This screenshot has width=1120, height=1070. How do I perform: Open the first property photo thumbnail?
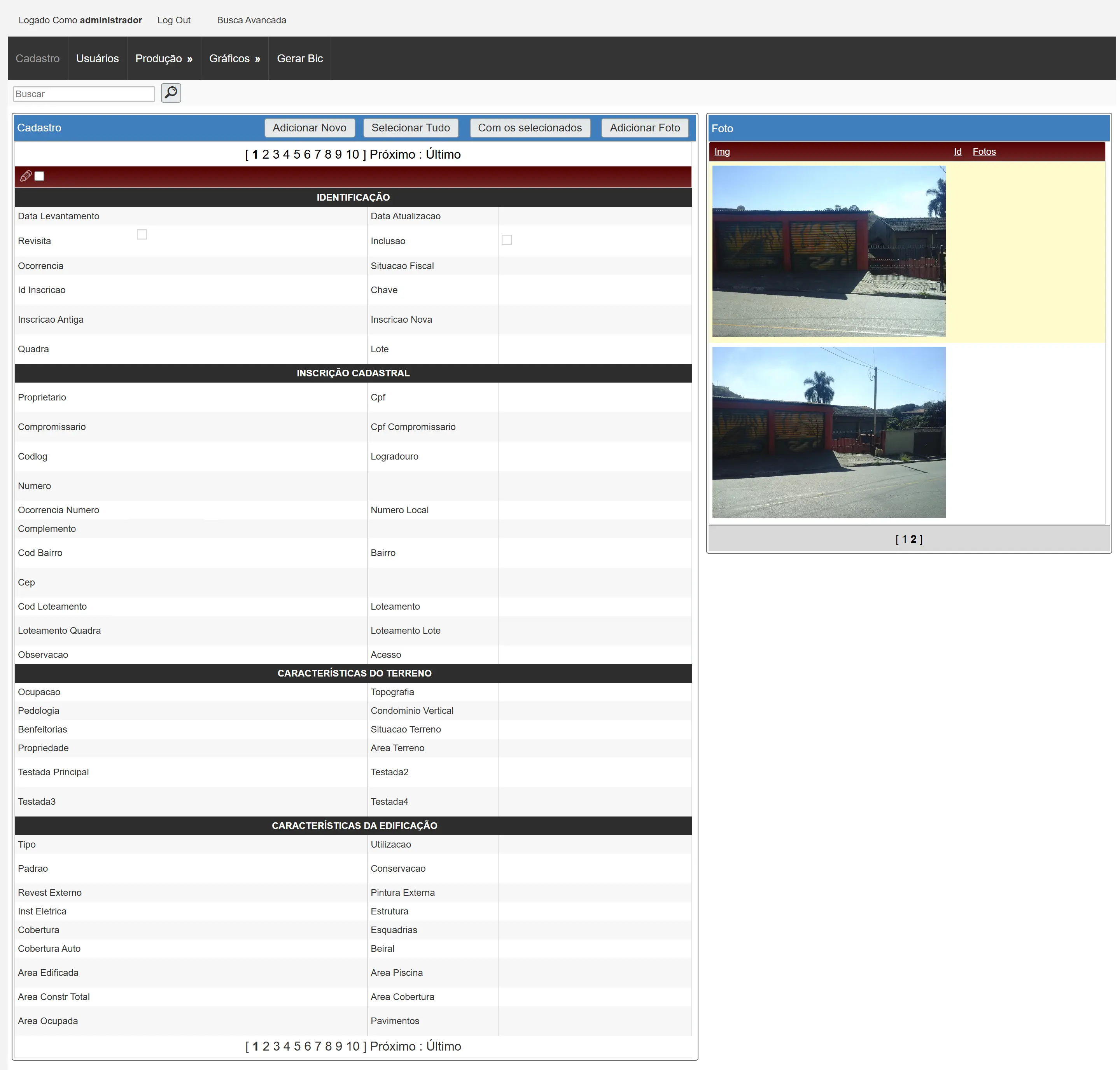828,251
